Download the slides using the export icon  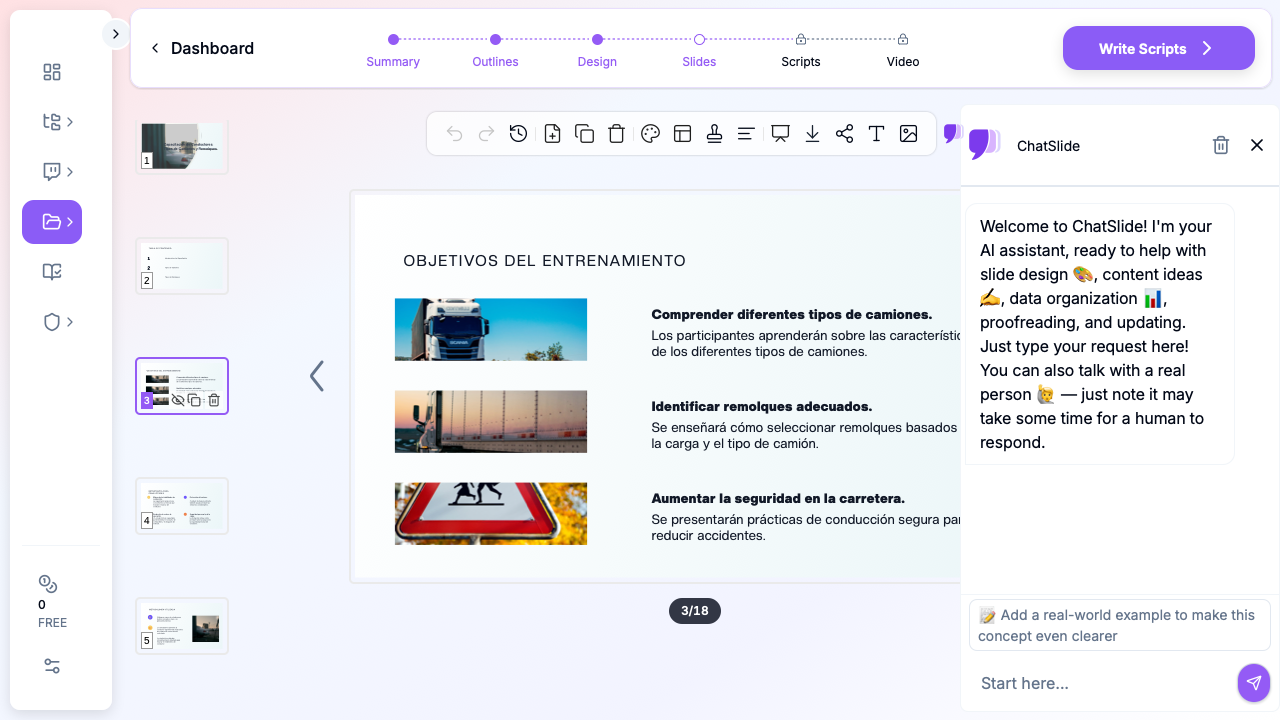(x=812, y=134)
